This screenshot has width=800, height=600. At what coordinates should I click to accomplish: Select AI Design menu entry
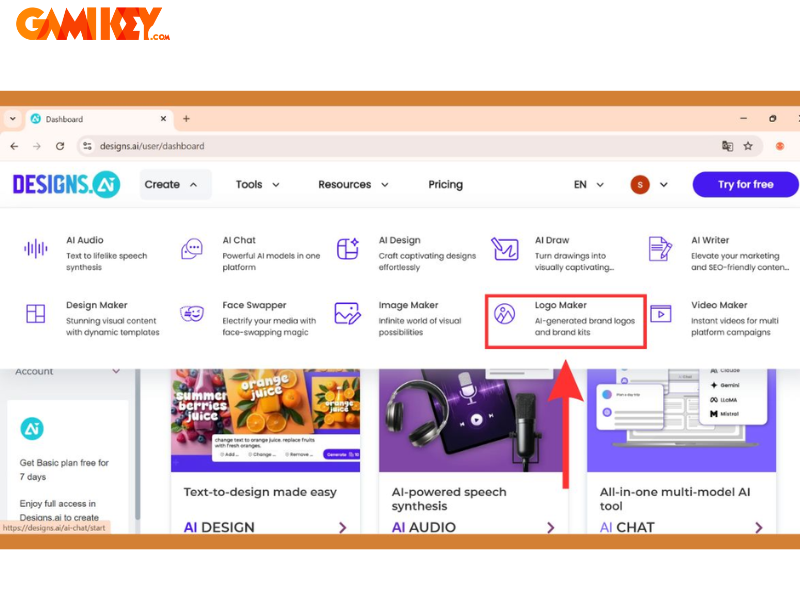(407, 253)
